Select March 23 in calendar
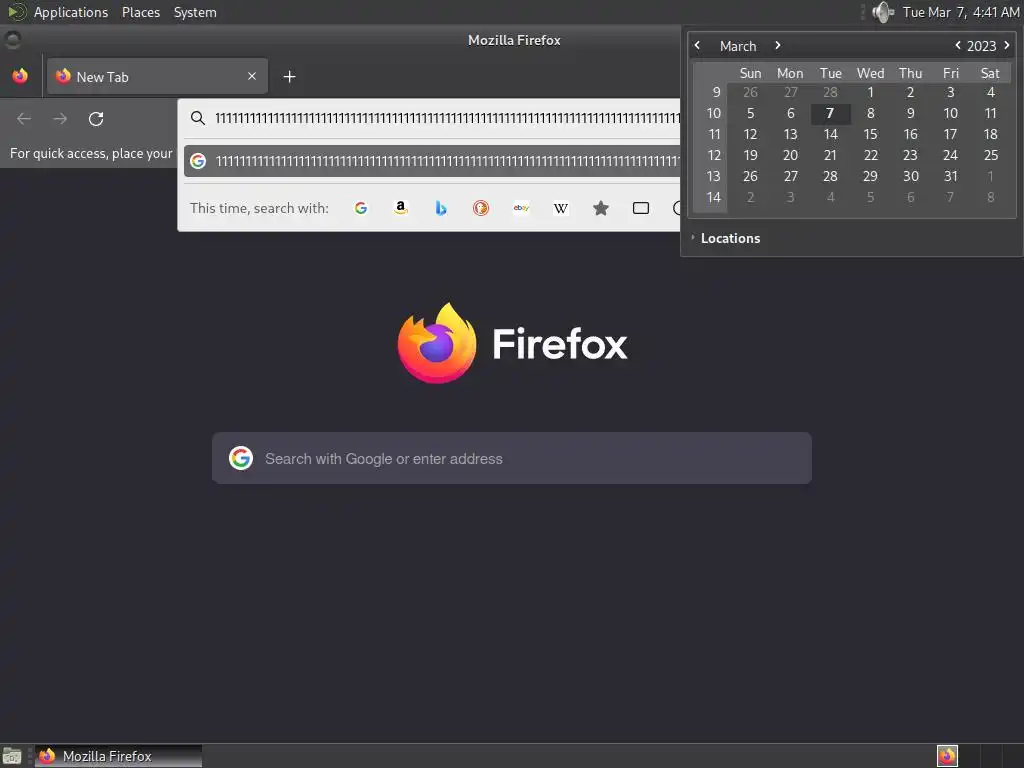This screenshot has width=1024, height=768. (910, 155)
